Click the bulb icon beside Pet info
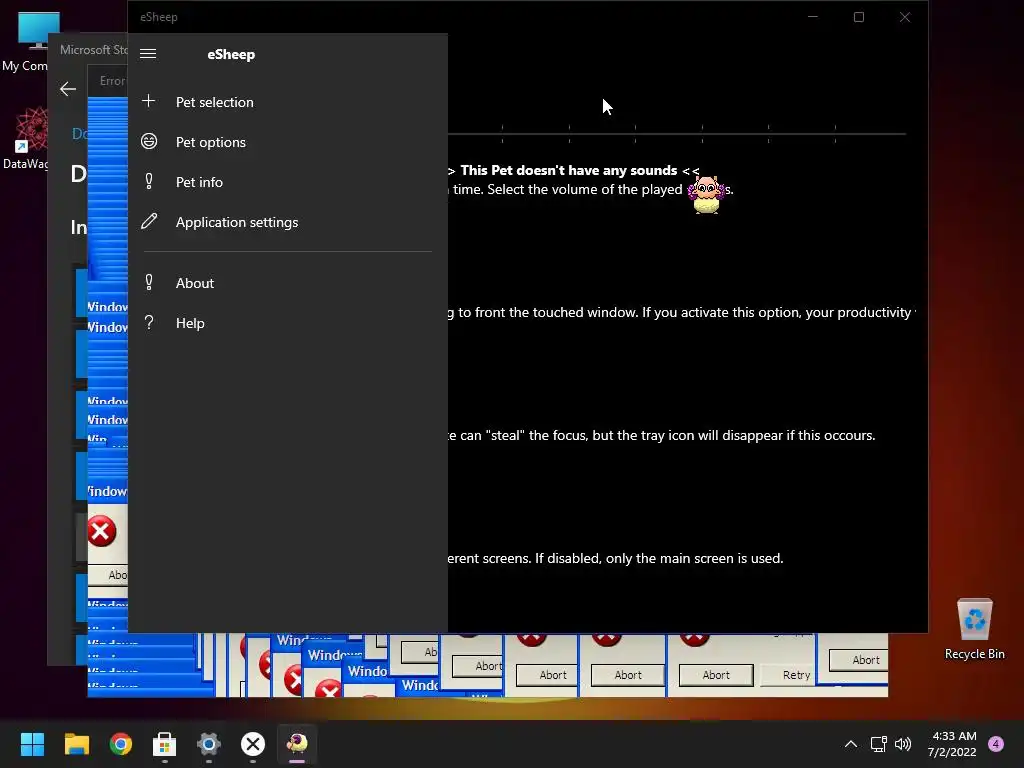1024x768 pixels. coord(149,182)
